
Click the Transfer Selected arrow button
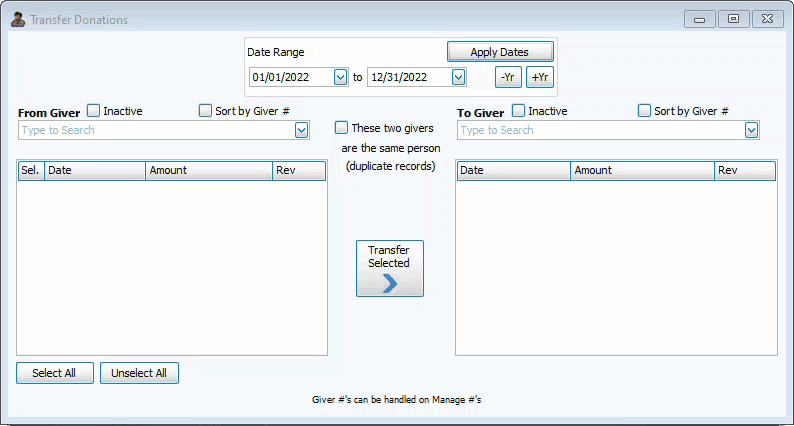[389, 268]
